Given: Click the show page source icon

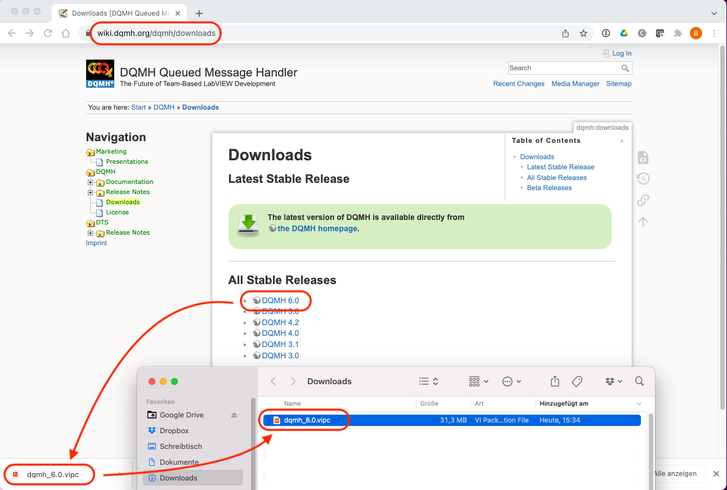Looking at the screenshot, I should pyautogui.click(x=643, y=157).
